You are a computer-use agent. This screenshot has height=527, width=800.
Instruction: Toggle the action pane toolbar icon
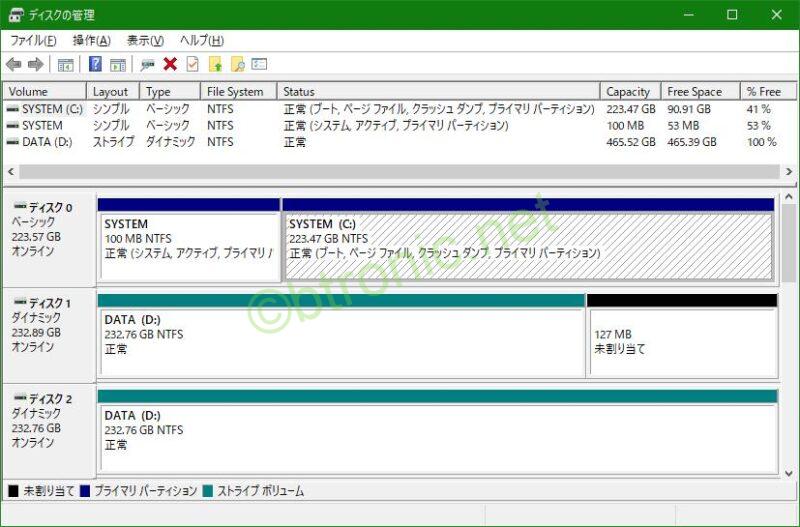click(118, 65)
